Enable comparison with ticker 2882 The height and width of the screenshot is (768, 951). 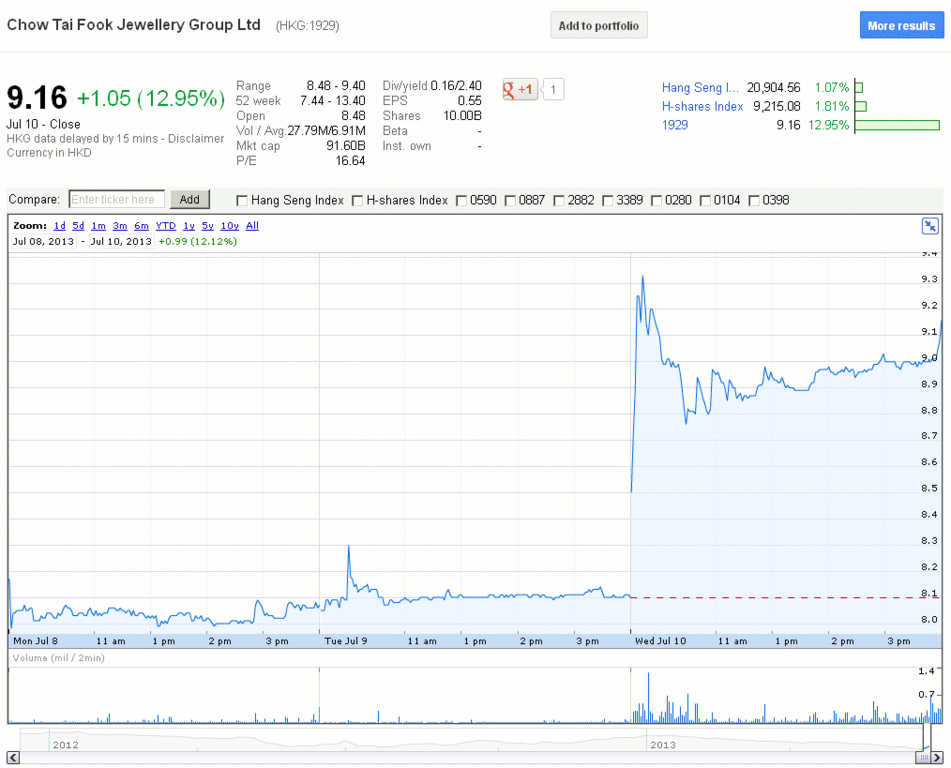[559, 200]
